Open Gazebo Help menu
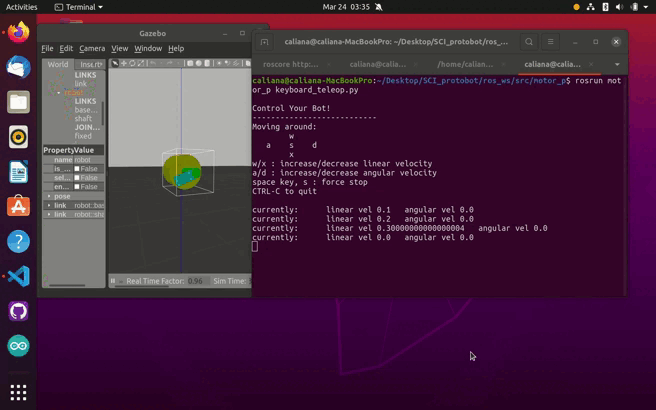656x410 pixels. 176,49
